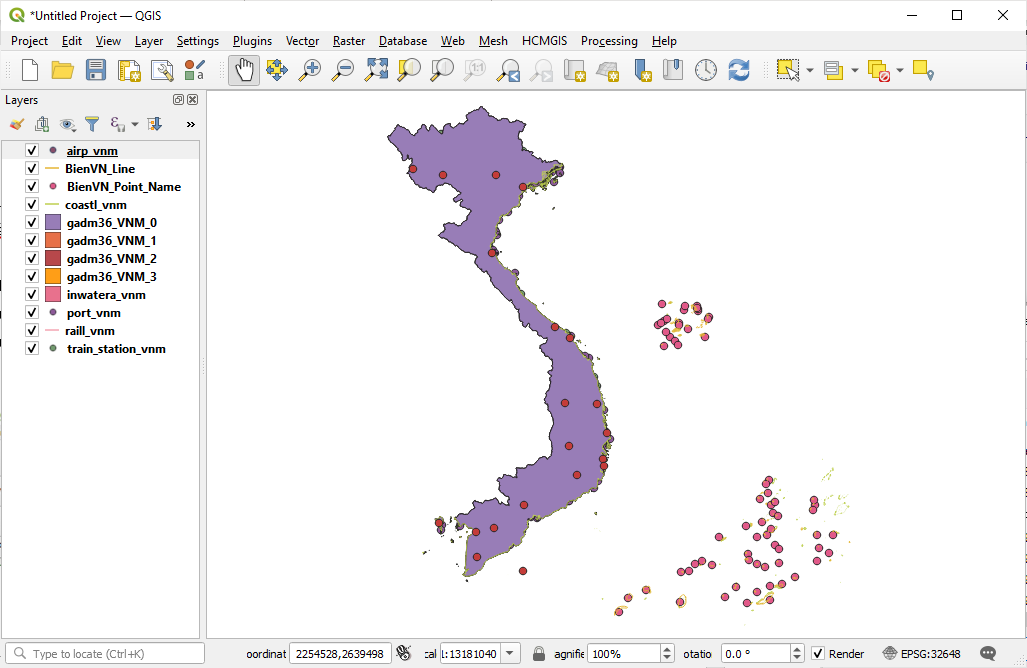Save project using the floppy disk icon
The image size is (1027, 668).
(96, 70)
